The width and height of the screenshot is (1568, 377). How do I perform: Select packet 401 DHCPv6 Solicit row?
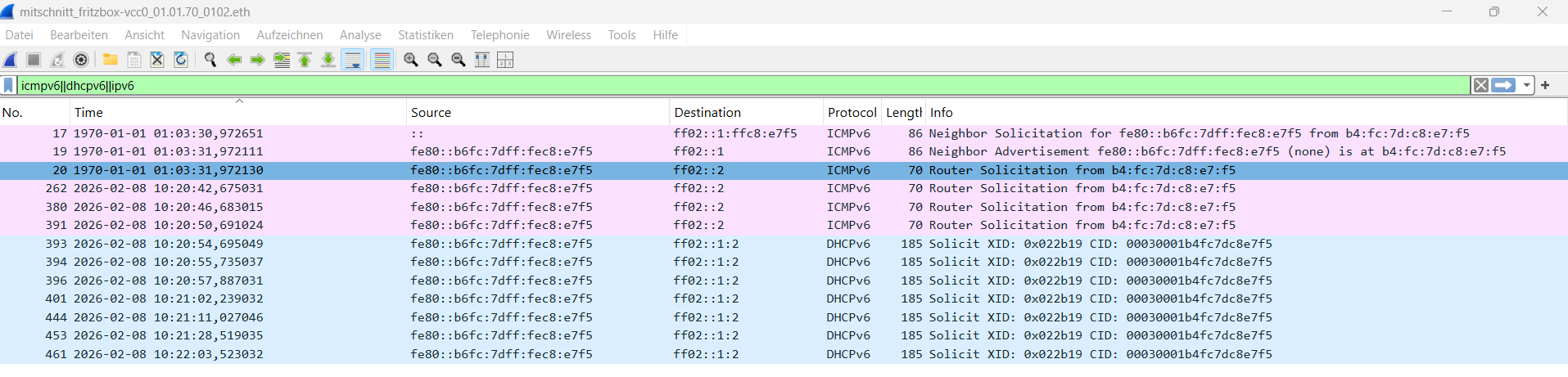[784, 298]
